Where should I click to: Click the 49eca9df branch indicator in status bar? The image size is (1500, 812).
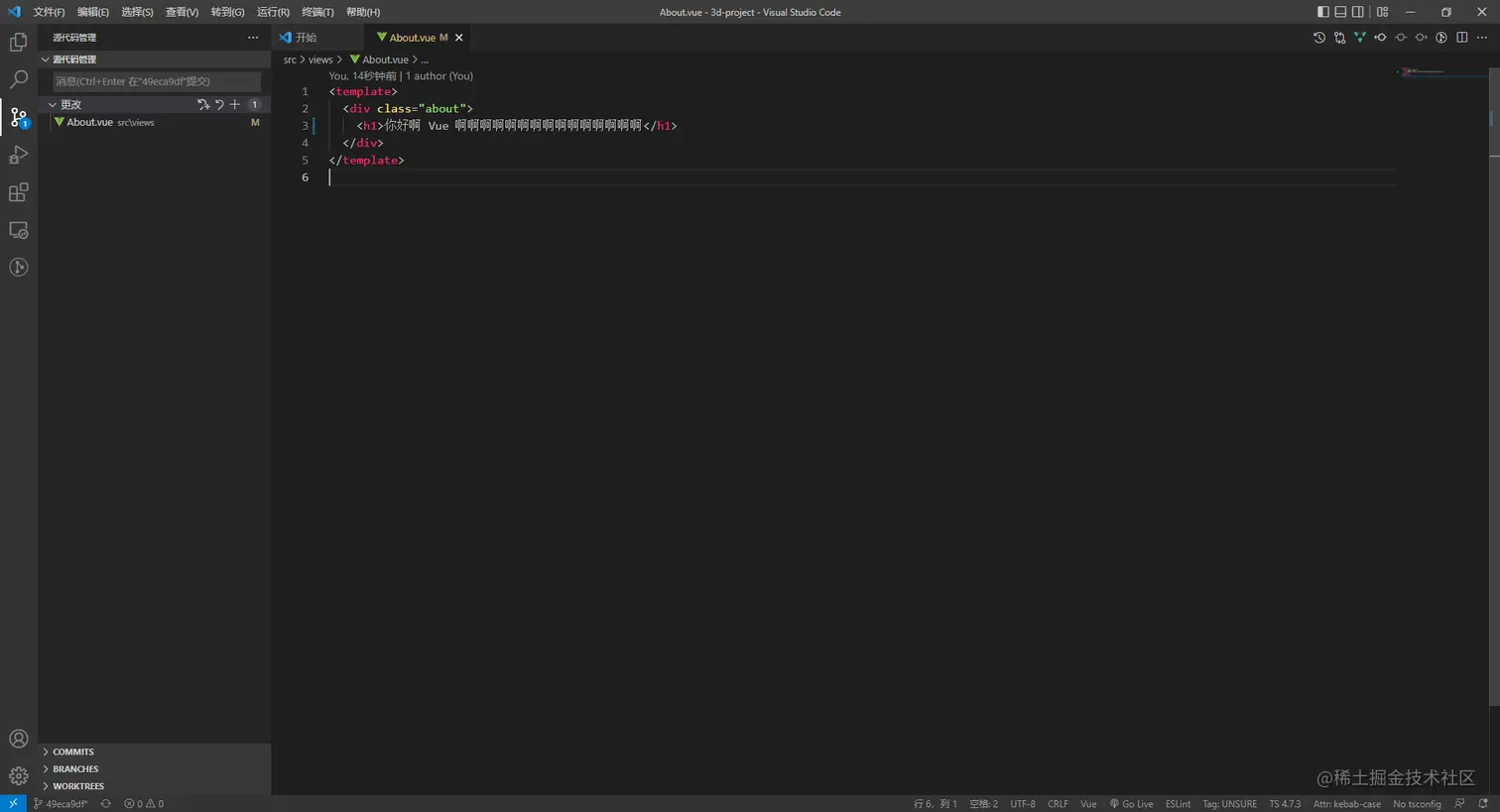pyautogui.click(x=61, y=804)
